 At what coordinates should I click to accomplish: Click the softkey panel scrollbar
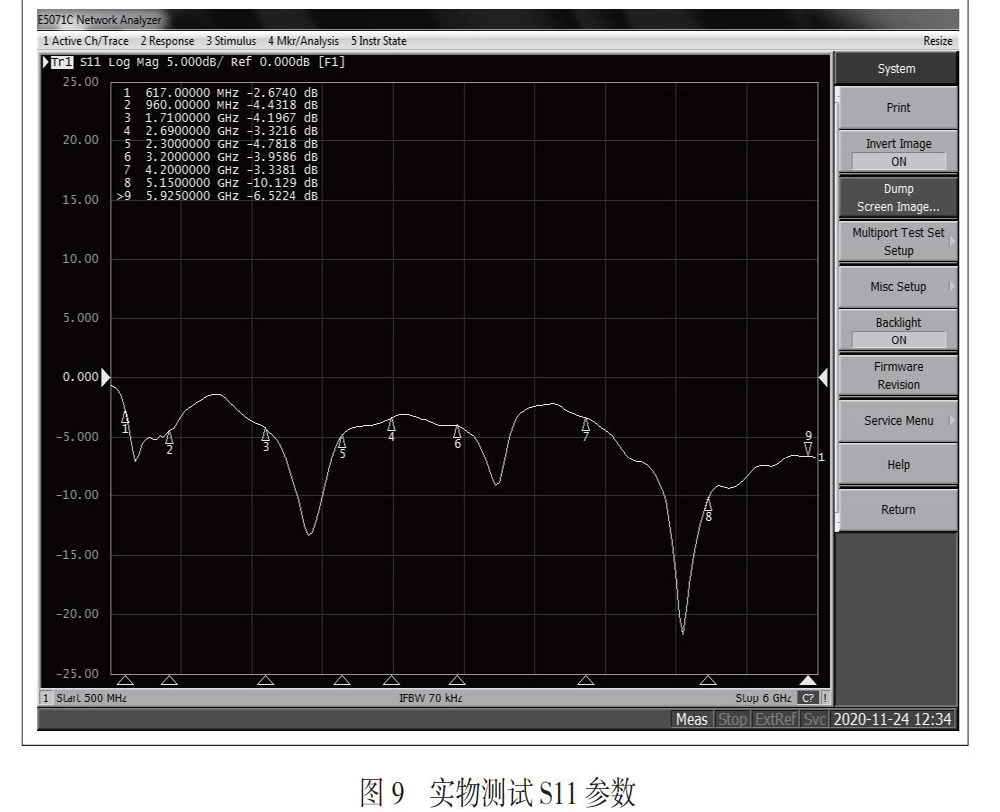pos(837,309)
